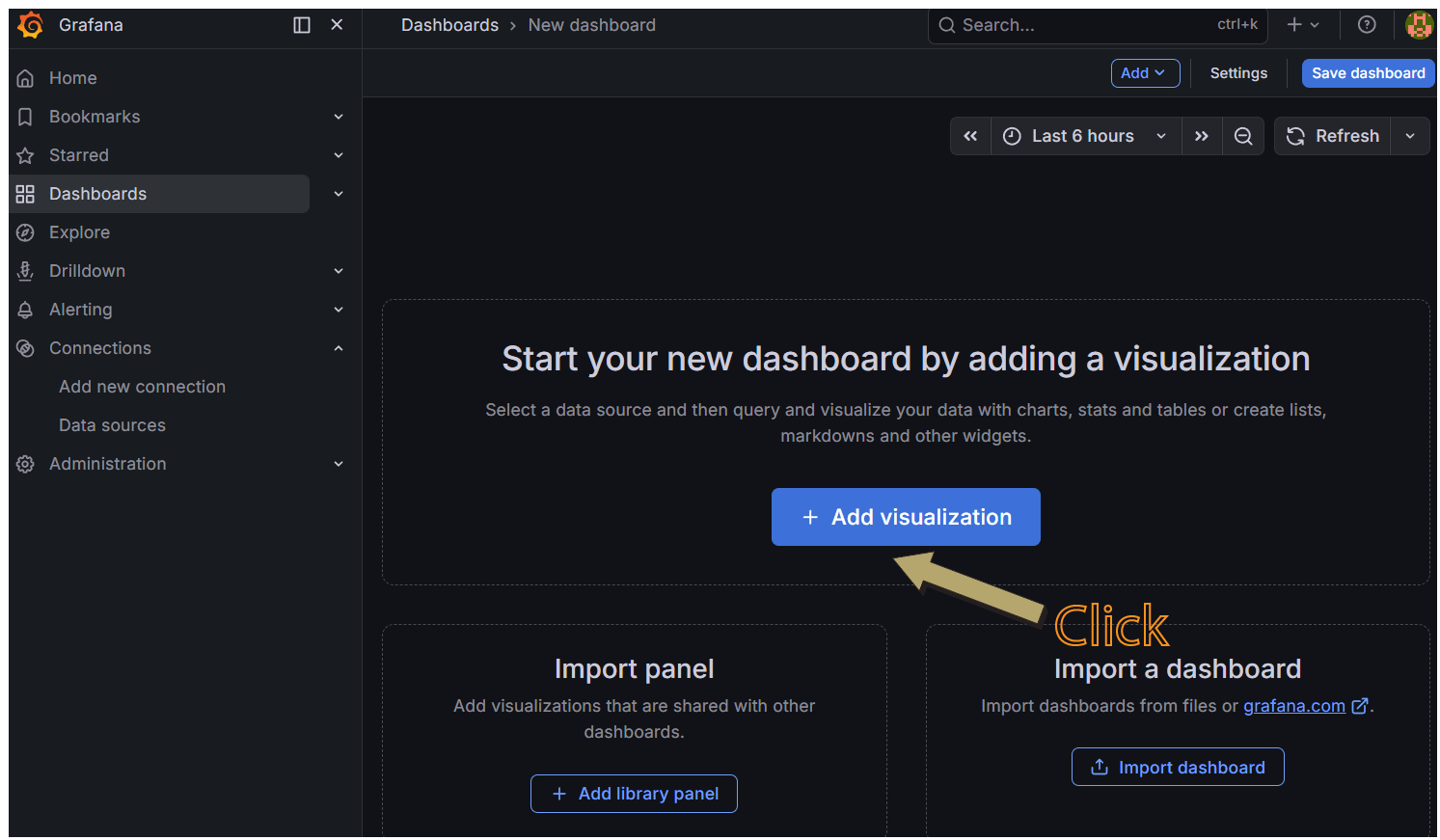Shift time range backward with double-left arrows
Viewport: 1440px width, 840px height.
point(970,136)
